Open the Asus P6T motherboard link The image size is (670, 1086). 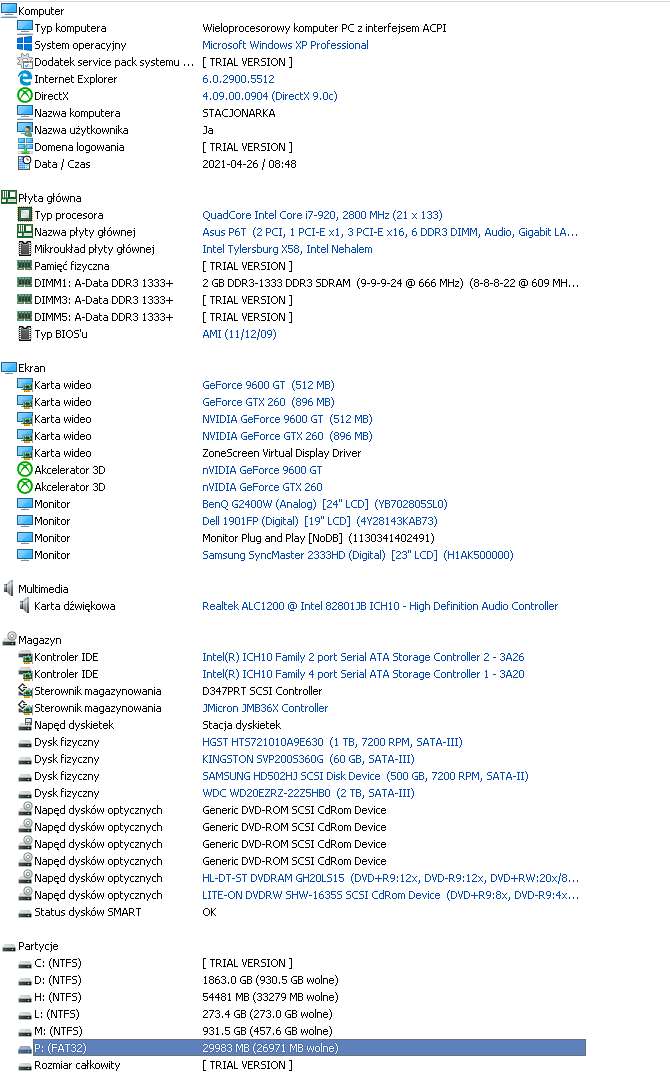coord(390,232)
